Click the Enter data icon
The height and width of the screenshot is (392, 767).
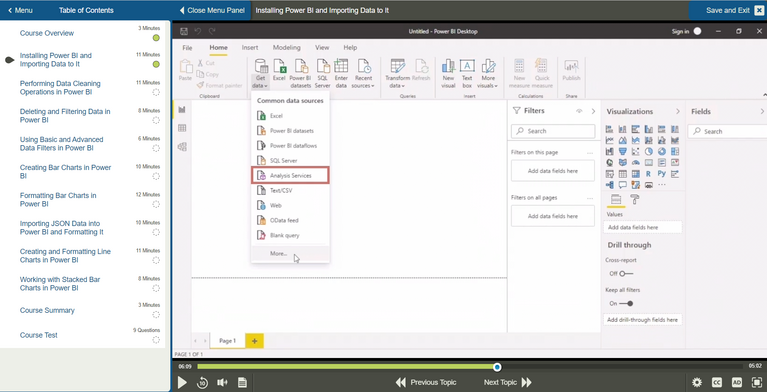click(341, 74)
